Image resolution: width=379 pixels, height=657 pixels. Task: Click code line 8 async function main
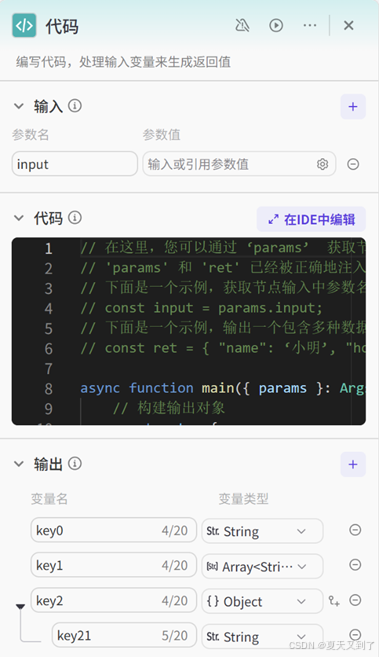pos(222,388)
